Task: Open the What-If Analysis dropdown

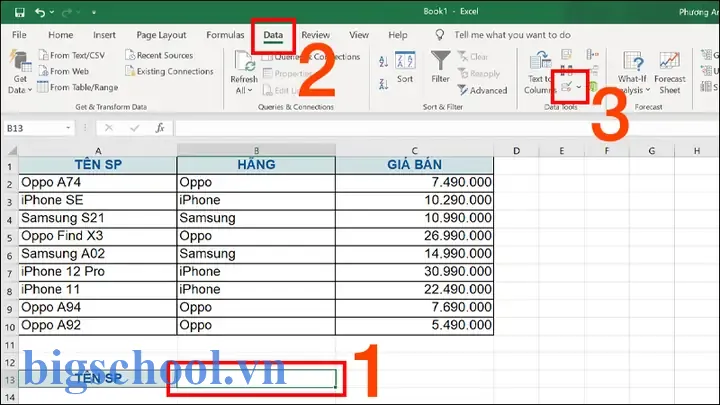Action: pyautogui.click(x=634, y=73)
